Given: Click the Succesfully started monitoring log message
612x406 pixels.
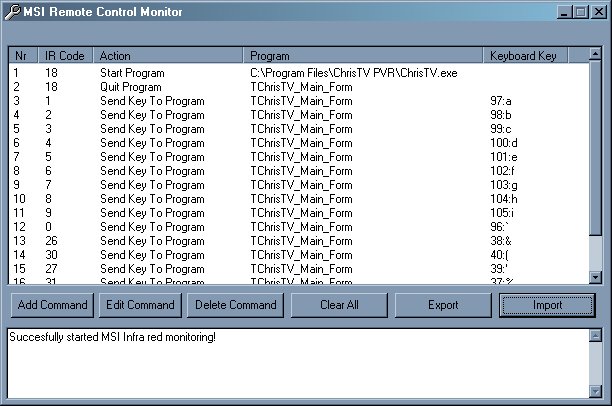Looking at the screenshot, I should pyautogui.click(x=112, y=337).
